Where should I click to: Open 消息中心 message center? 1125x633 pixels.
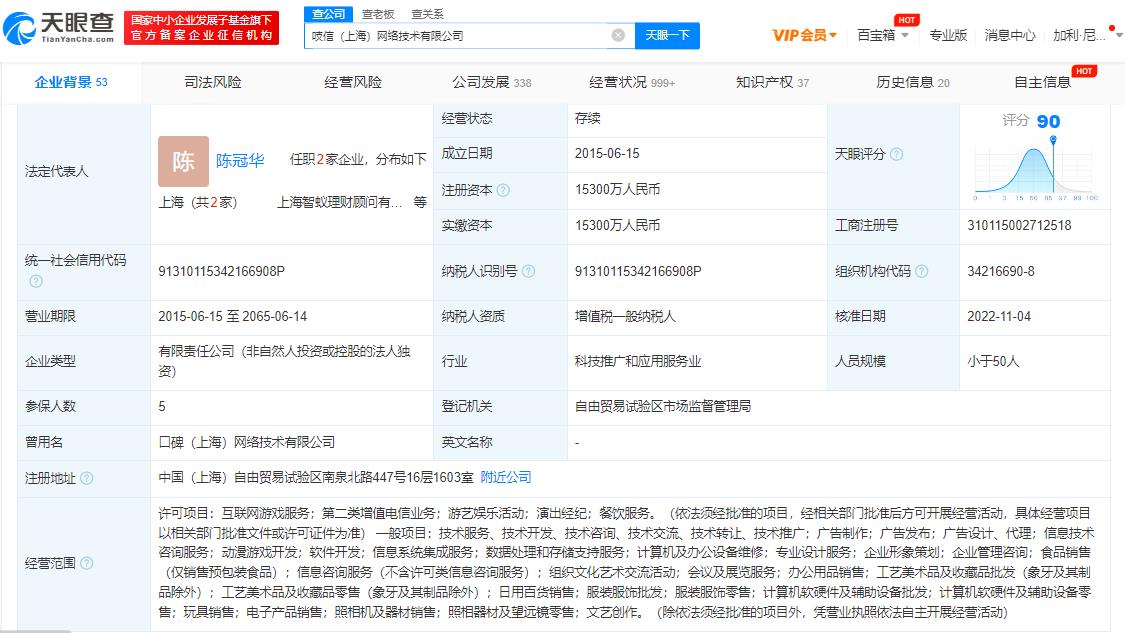(x=1009, y=35)
